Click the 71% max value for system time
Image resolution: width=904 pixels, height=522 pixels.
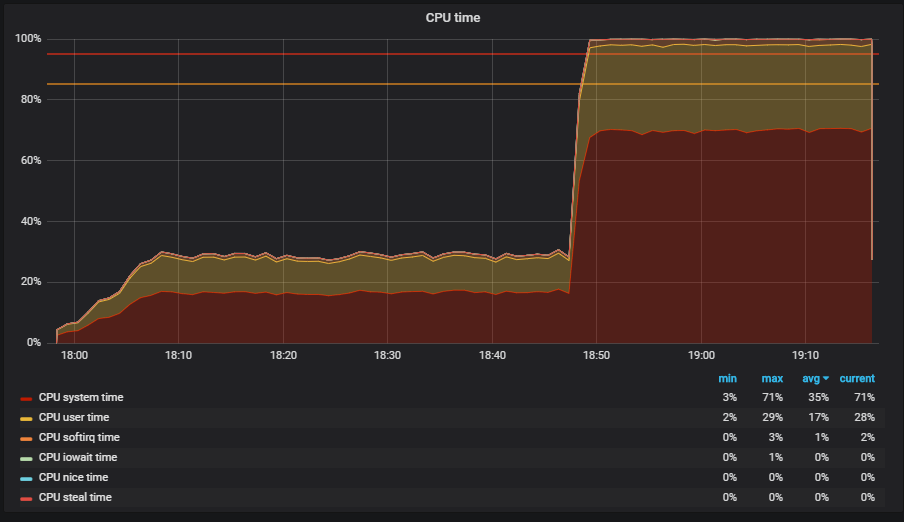tap(772, 397)
